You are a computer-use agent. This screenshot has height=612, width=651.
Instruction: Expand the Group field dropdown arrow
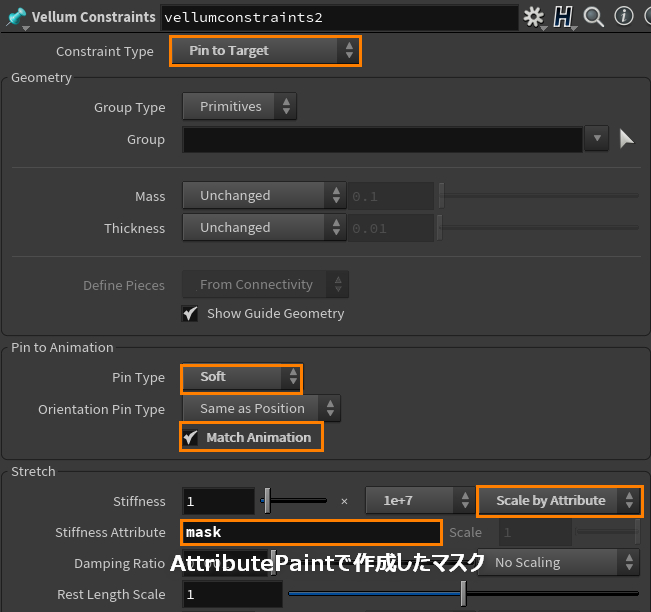point(597,138)
